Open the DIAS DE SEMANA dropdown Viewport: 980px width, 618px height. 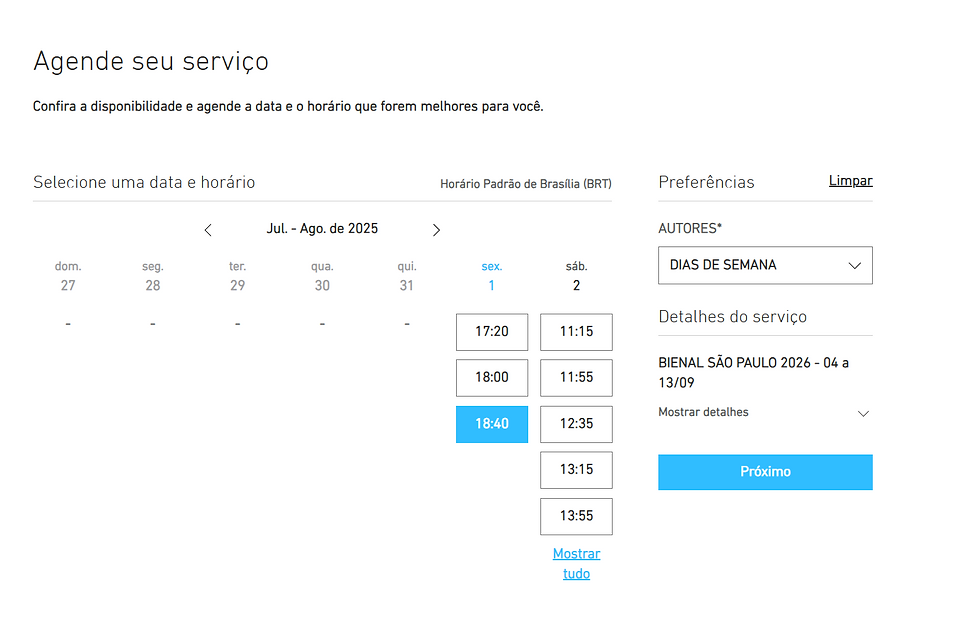click(765, 265)
